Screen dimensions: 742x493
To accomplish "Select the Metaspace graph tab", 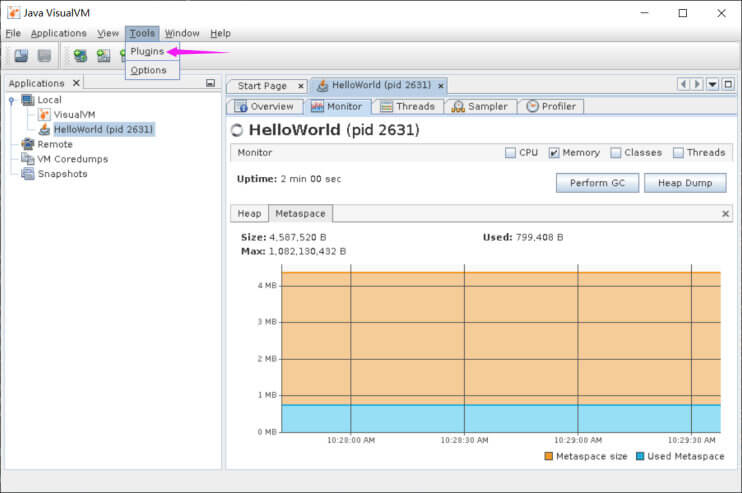I will (300, 213).
